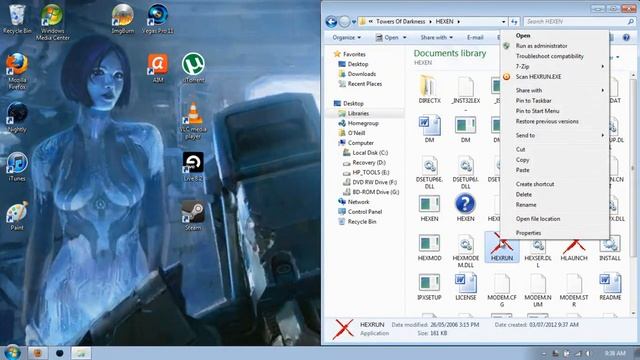
Task: Launch Nightly desktop shortcut
Action: coord(17,118)
